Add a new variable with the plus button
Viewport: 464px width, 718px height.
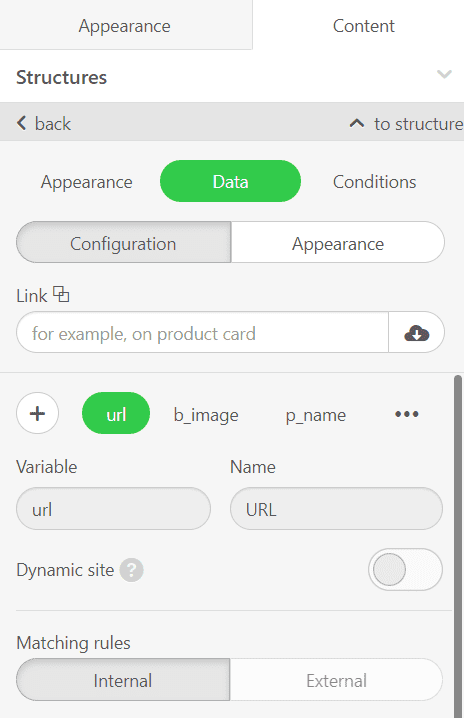(38, 413)
